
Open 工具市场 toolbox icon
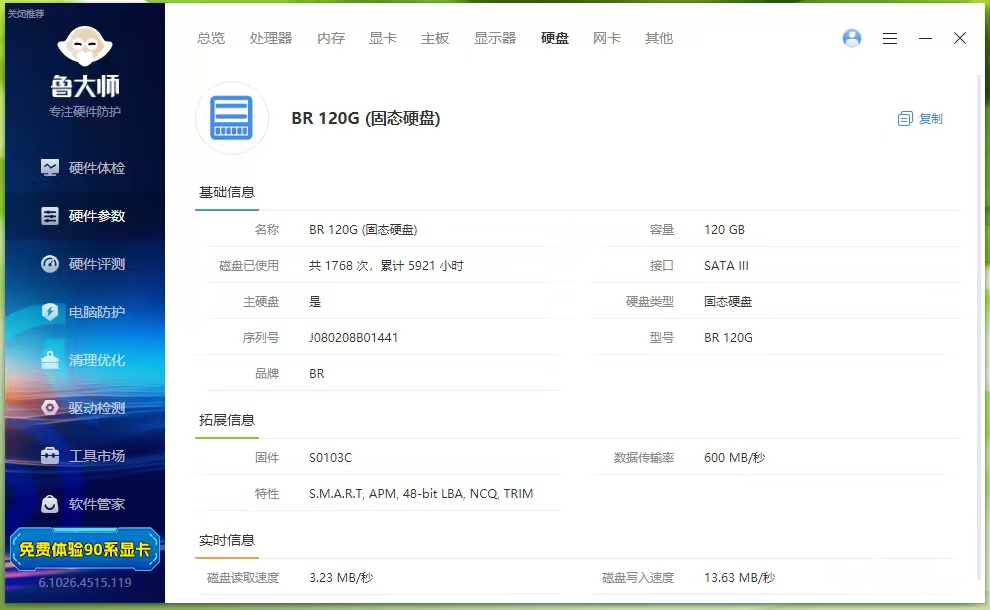[x=50, y=456]
